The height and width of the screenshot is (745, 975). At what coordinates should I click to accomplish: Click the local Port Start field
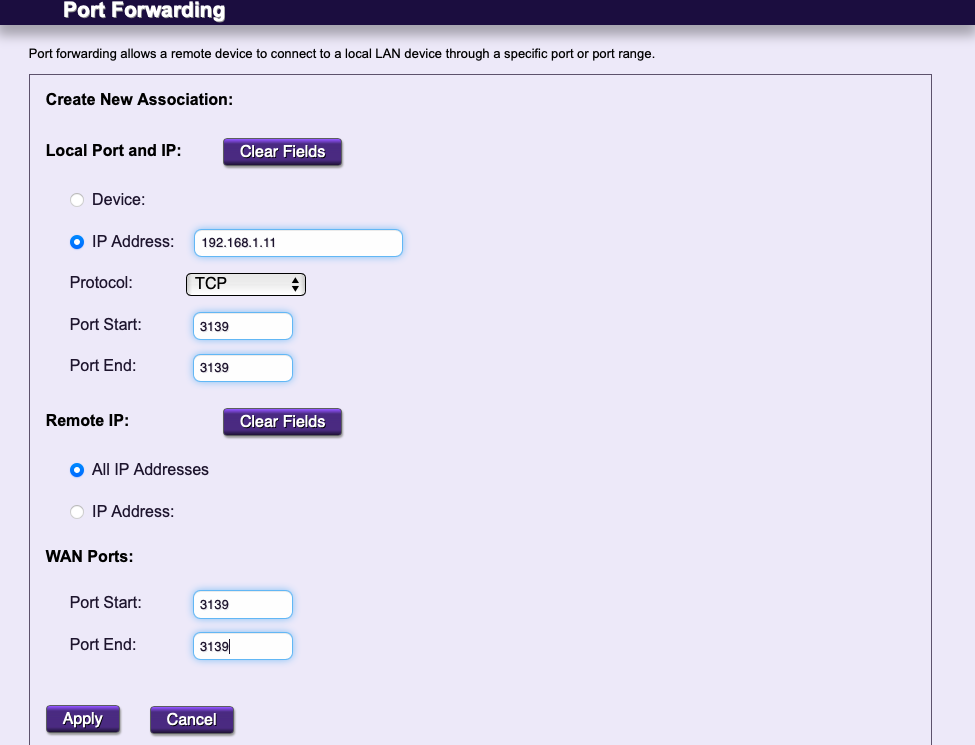242,326
